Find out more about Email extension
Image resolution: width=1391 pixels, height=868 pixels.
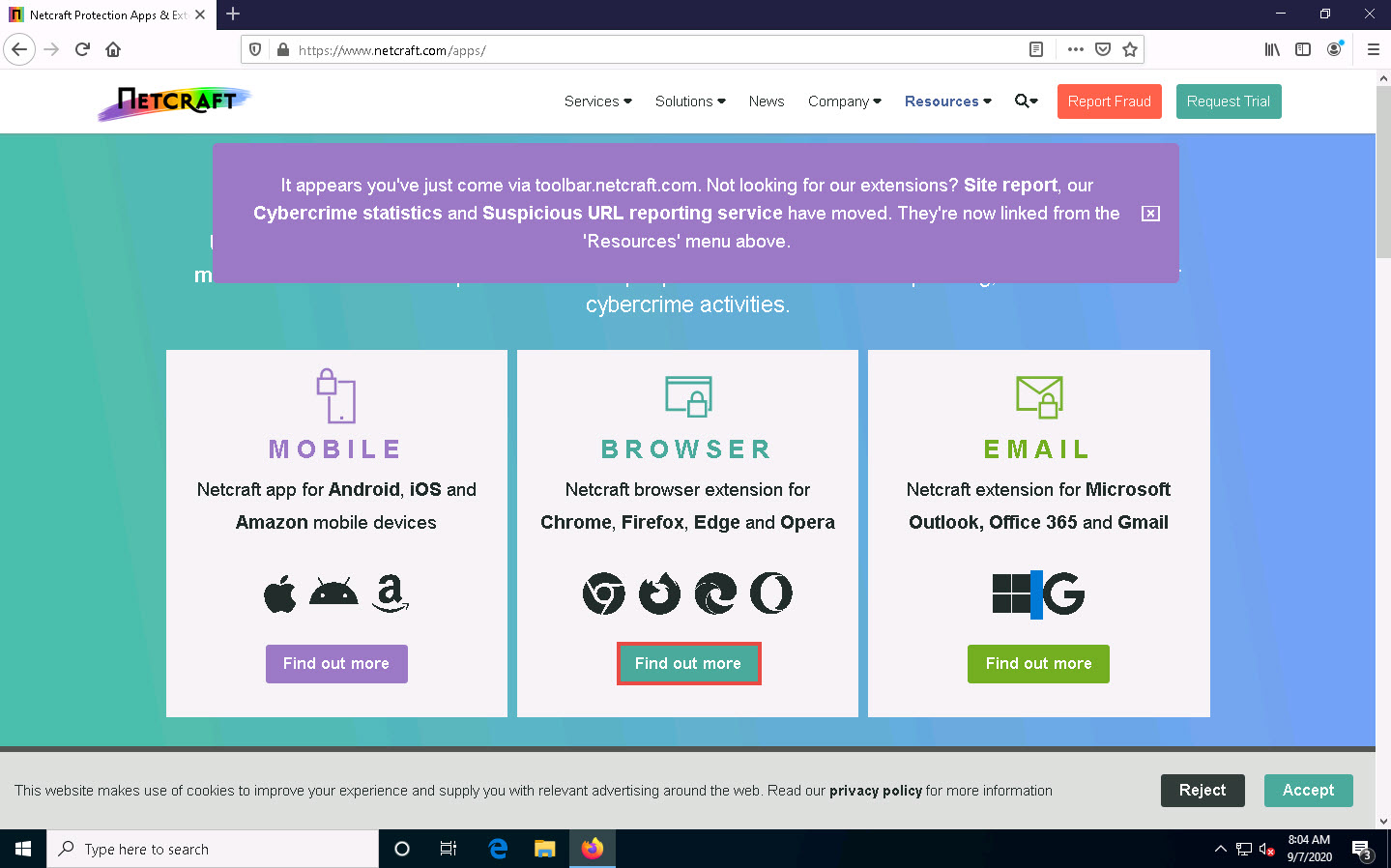pos(1038,664)
